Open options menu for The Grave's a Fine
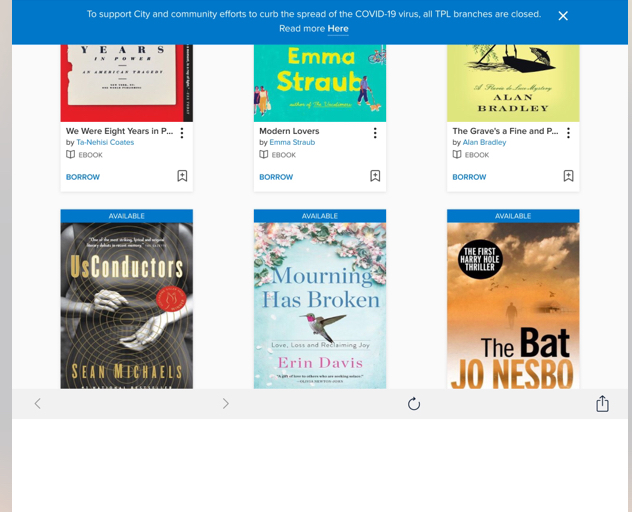 (x=568, y=133)
